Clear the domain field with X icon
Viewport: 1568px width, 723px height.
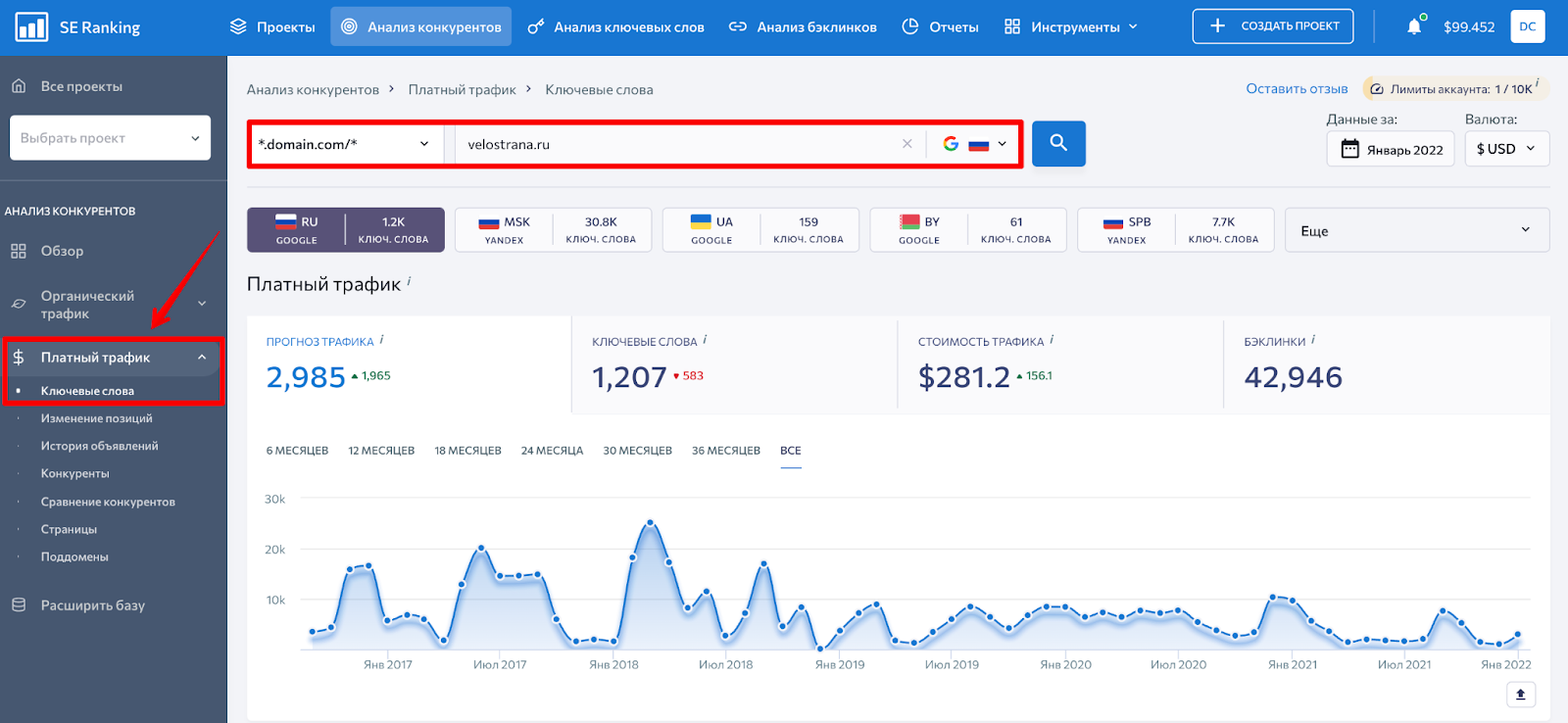907,144
